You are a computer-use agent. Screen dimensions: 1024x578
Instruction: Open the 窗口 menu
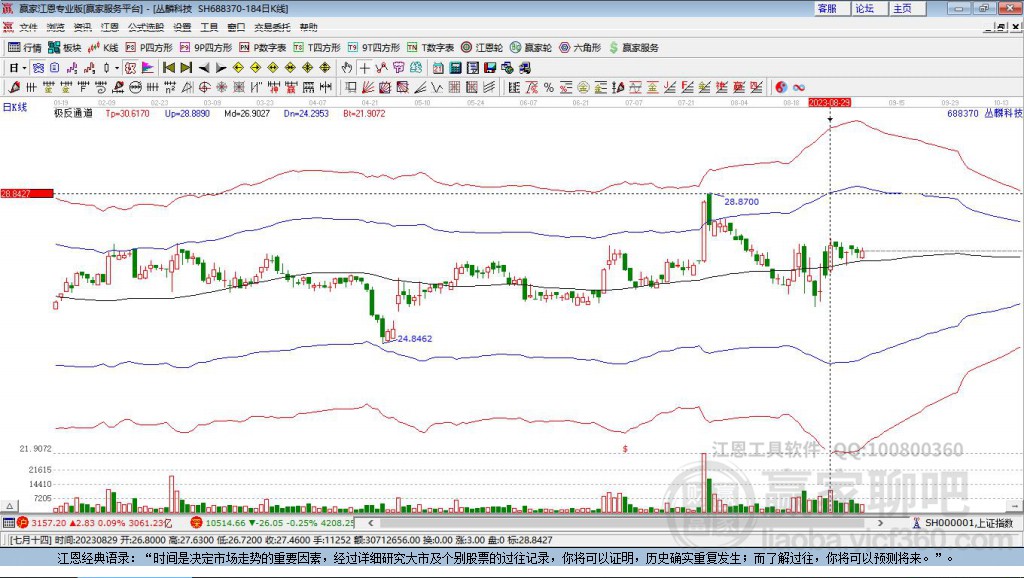point(236,27)
